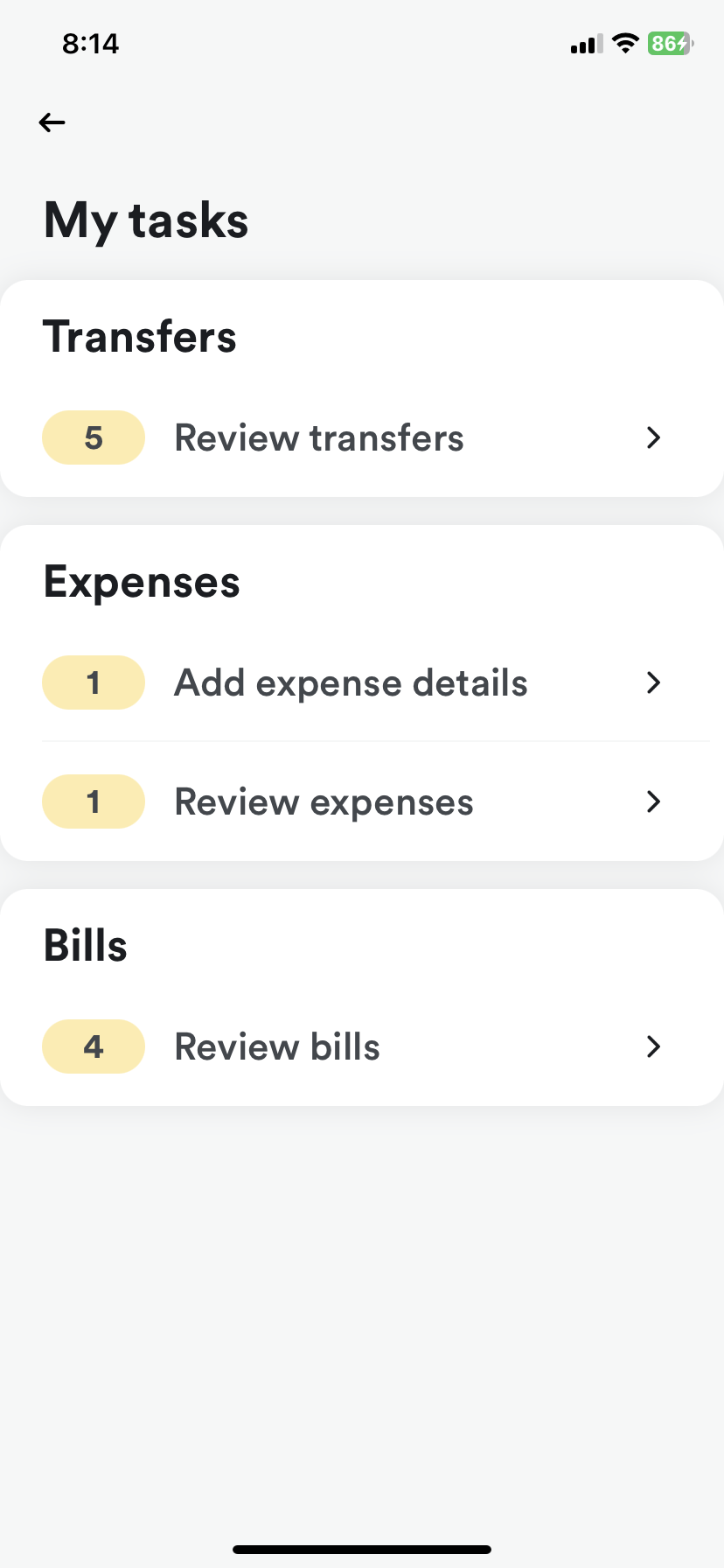Click the chevron next to Review bills
The width and height of the screenshot is (724, 1568).
(653, 1046)
